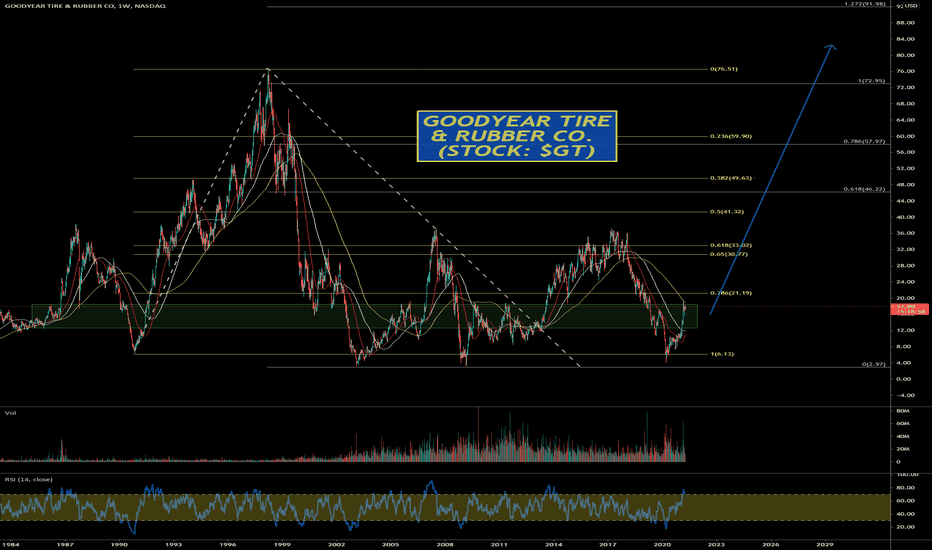Click 12.00 on the price axis

coord(905,330)
